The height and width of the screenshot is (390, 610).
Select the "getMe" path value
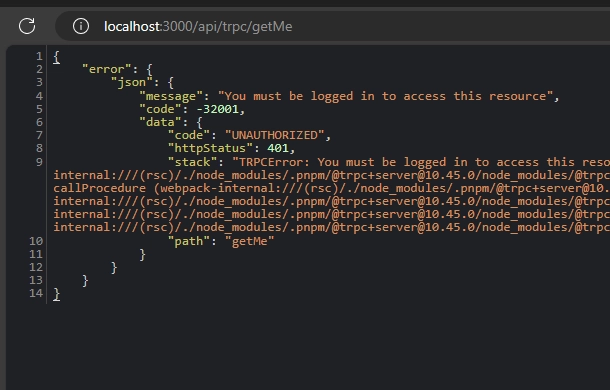[249, 241]
